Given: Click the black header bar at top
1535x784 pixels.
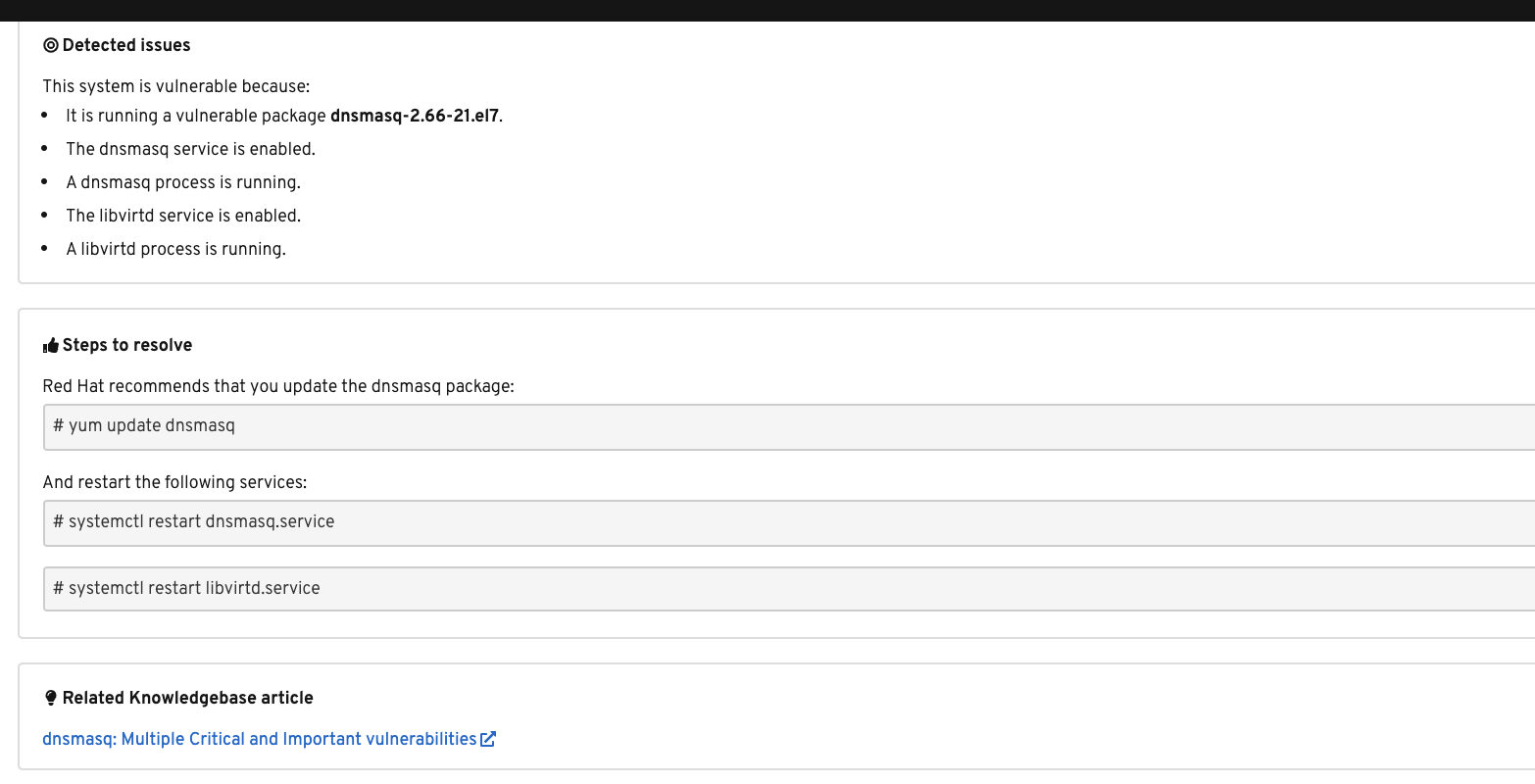Looking at the screenshot, I should click(767, 10).
